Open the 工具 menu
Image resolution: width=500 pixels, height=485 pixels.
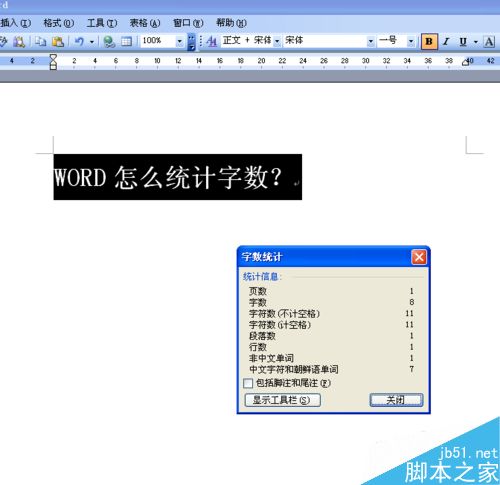(x=102, y=23)
